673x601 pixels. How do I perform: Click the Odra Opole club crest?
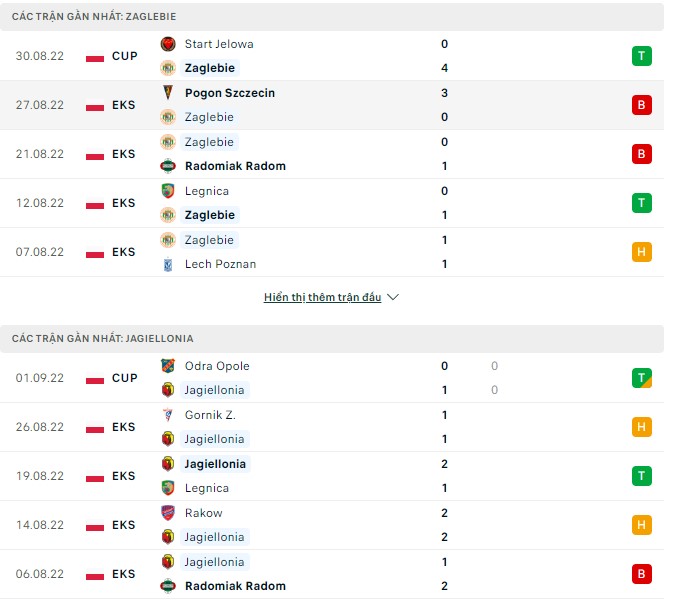[x=168, y=366]
